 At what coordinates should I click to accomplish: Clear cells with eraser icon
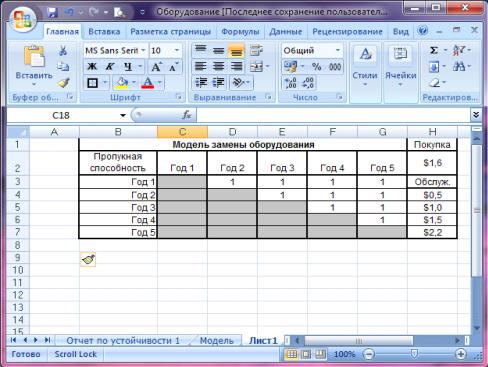pos(434,82)
